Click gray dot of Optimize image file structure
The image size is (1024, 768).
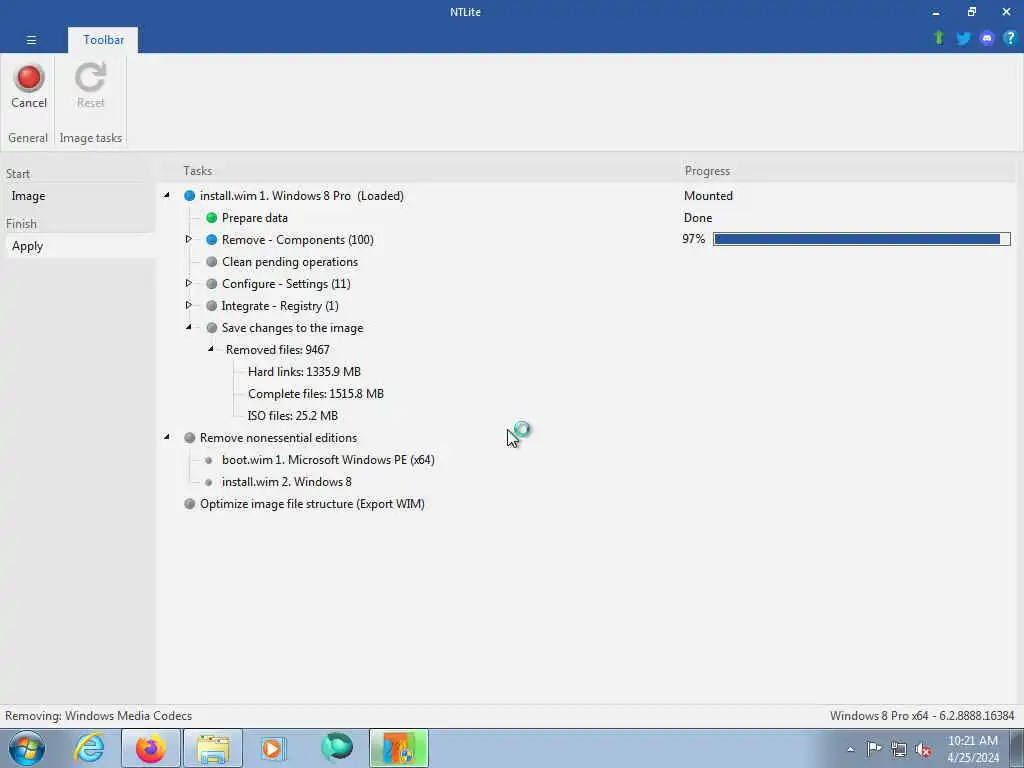[189, 504]
